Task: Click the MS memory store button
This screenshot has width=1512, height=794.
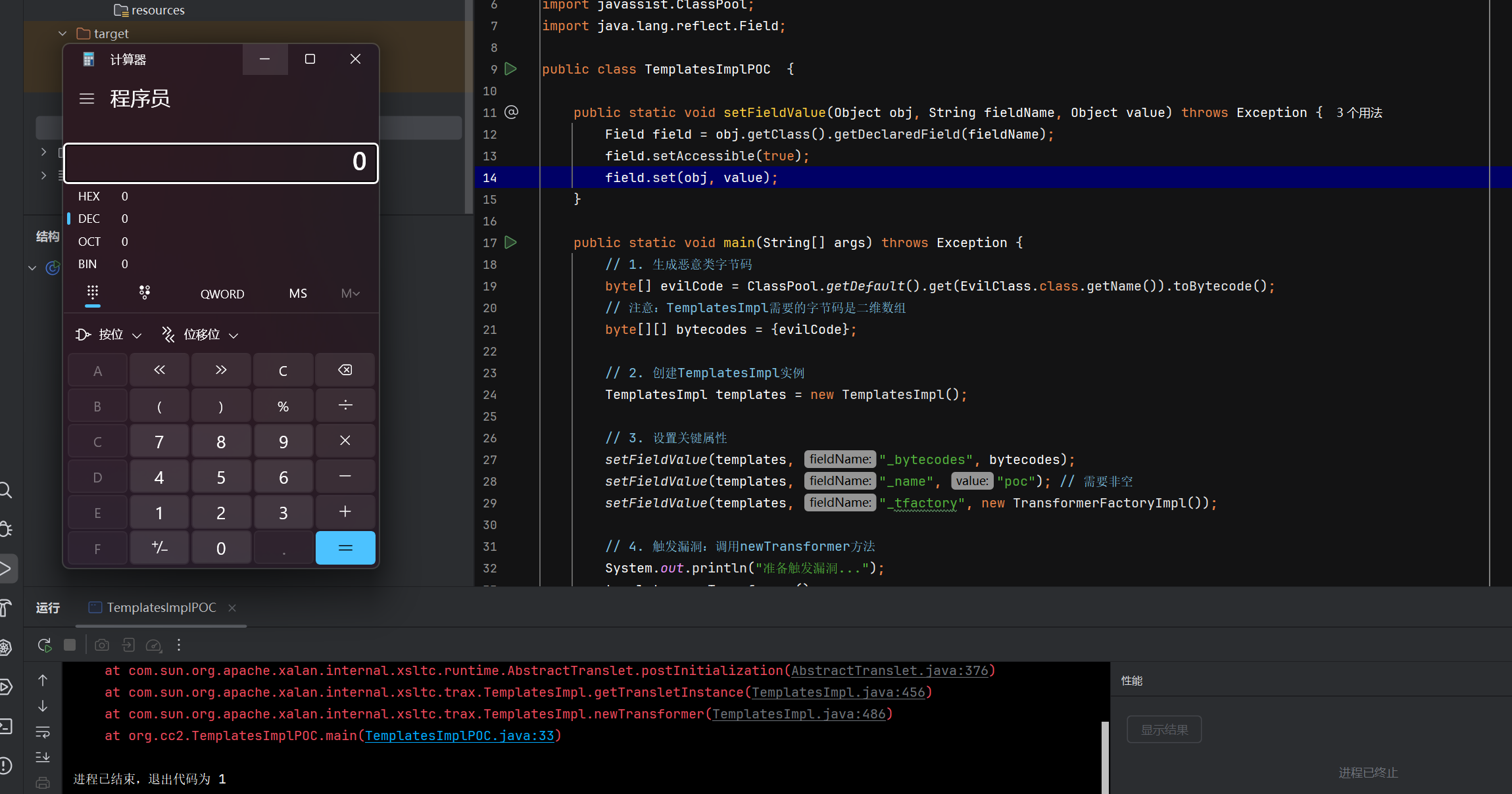Action: pyautogui.click(x=298, y=293)
